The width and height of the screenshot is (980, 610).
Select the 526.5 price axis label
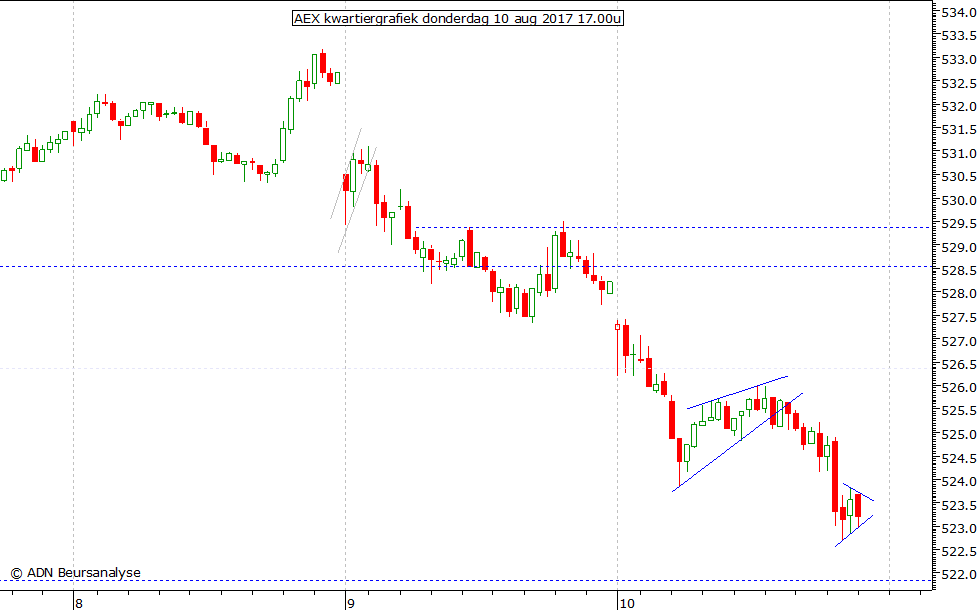click(959, 364)
